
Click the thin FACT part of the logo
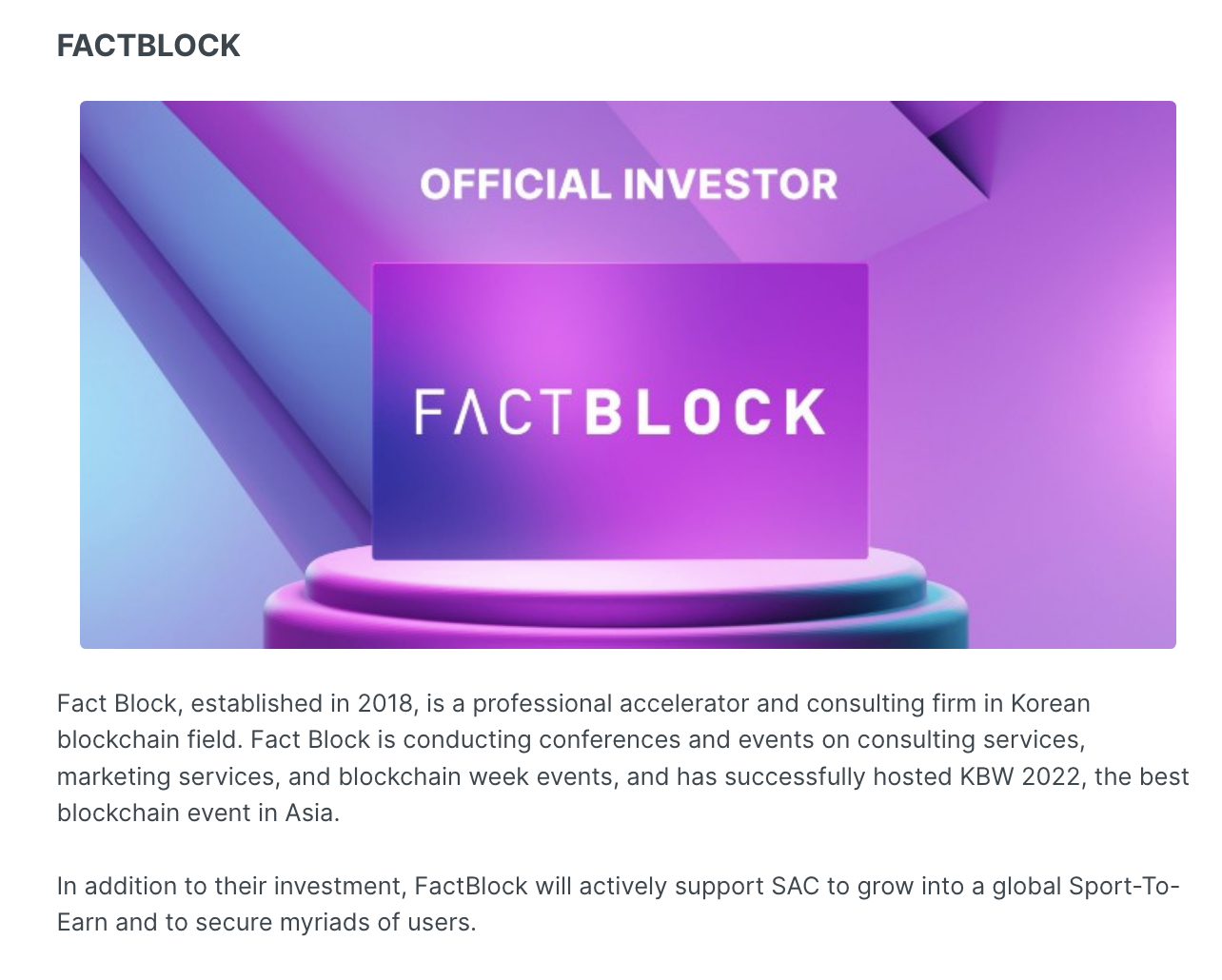495,411
